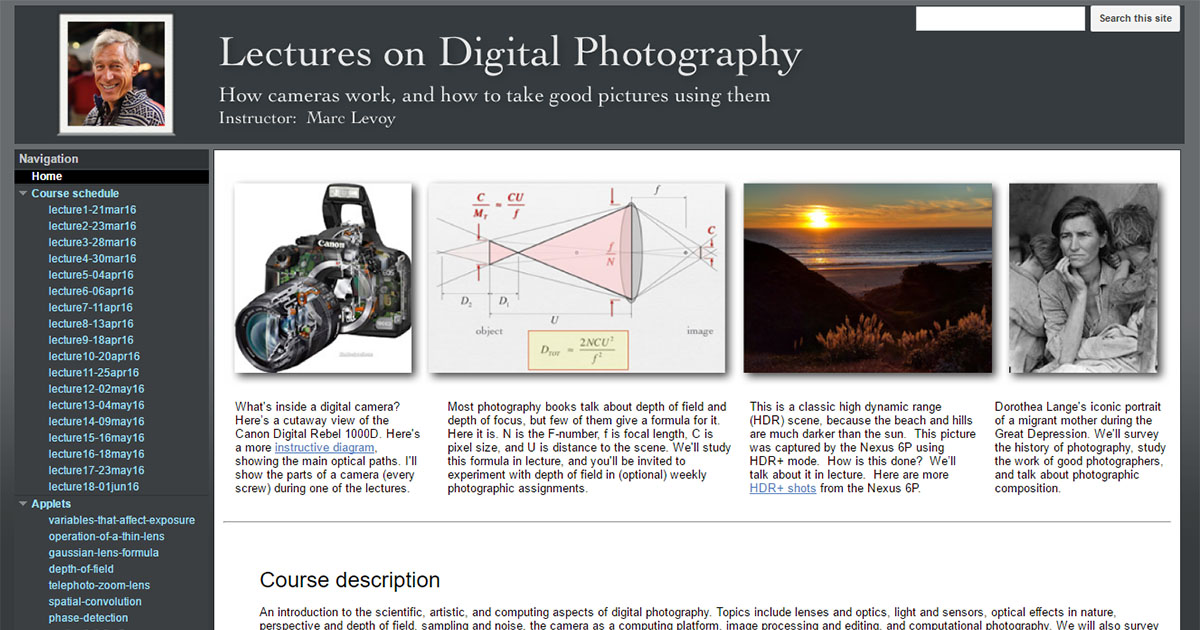Open the phase-detection applet
The height and width of the screenshot is (630, 1200).
coord(86,617)
